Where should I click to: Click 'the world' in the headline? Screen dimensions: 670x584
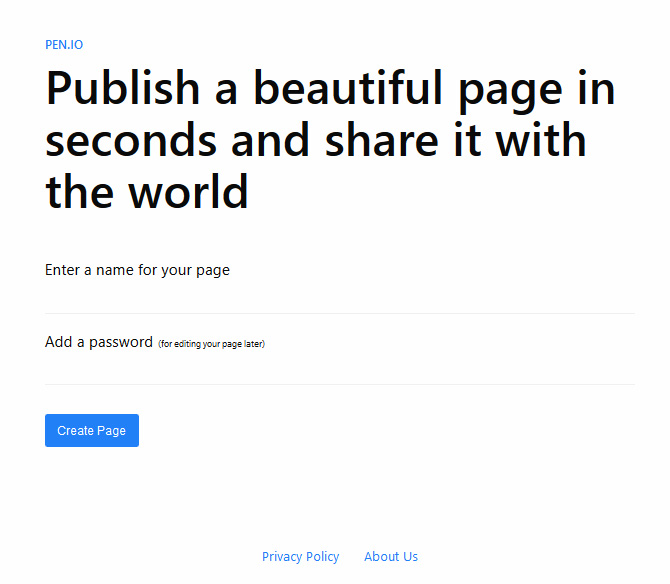147,192
